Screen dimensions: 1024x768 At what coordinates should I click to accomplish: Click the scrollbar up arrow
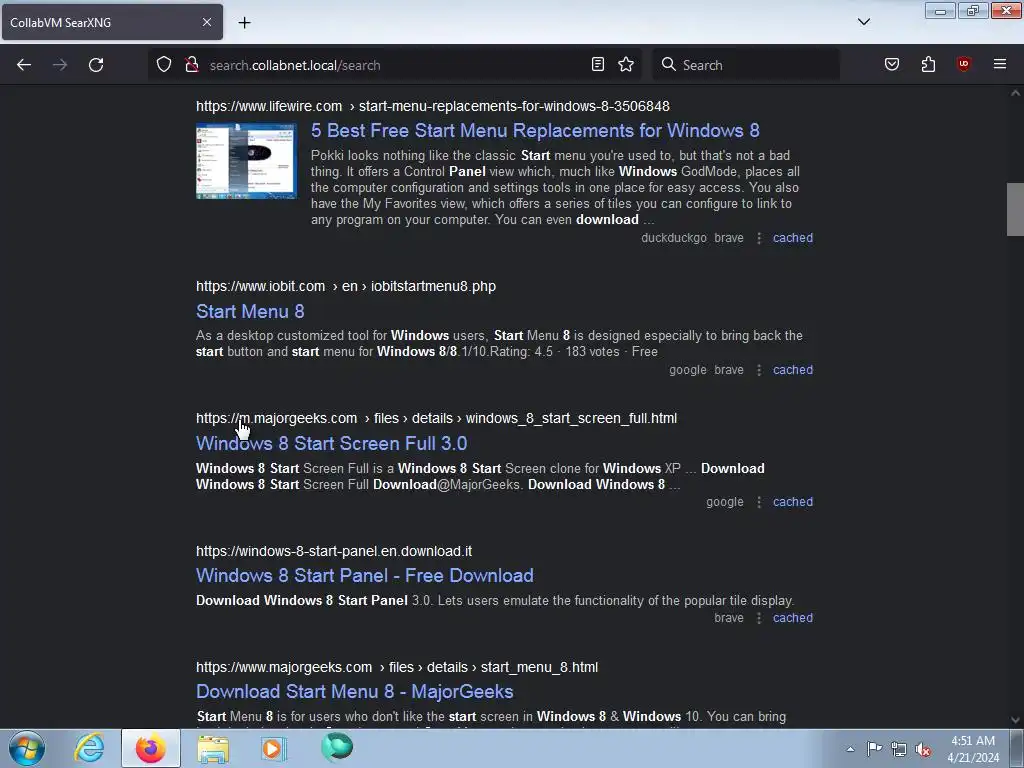click(x=1015, y=93)
